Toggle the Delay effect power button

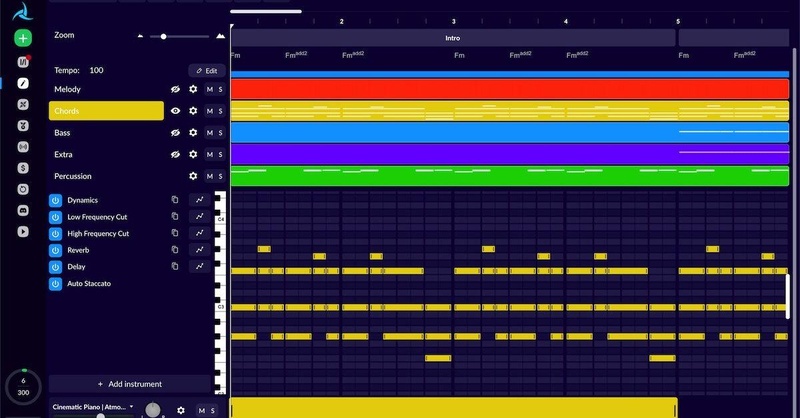click(56, 267)
